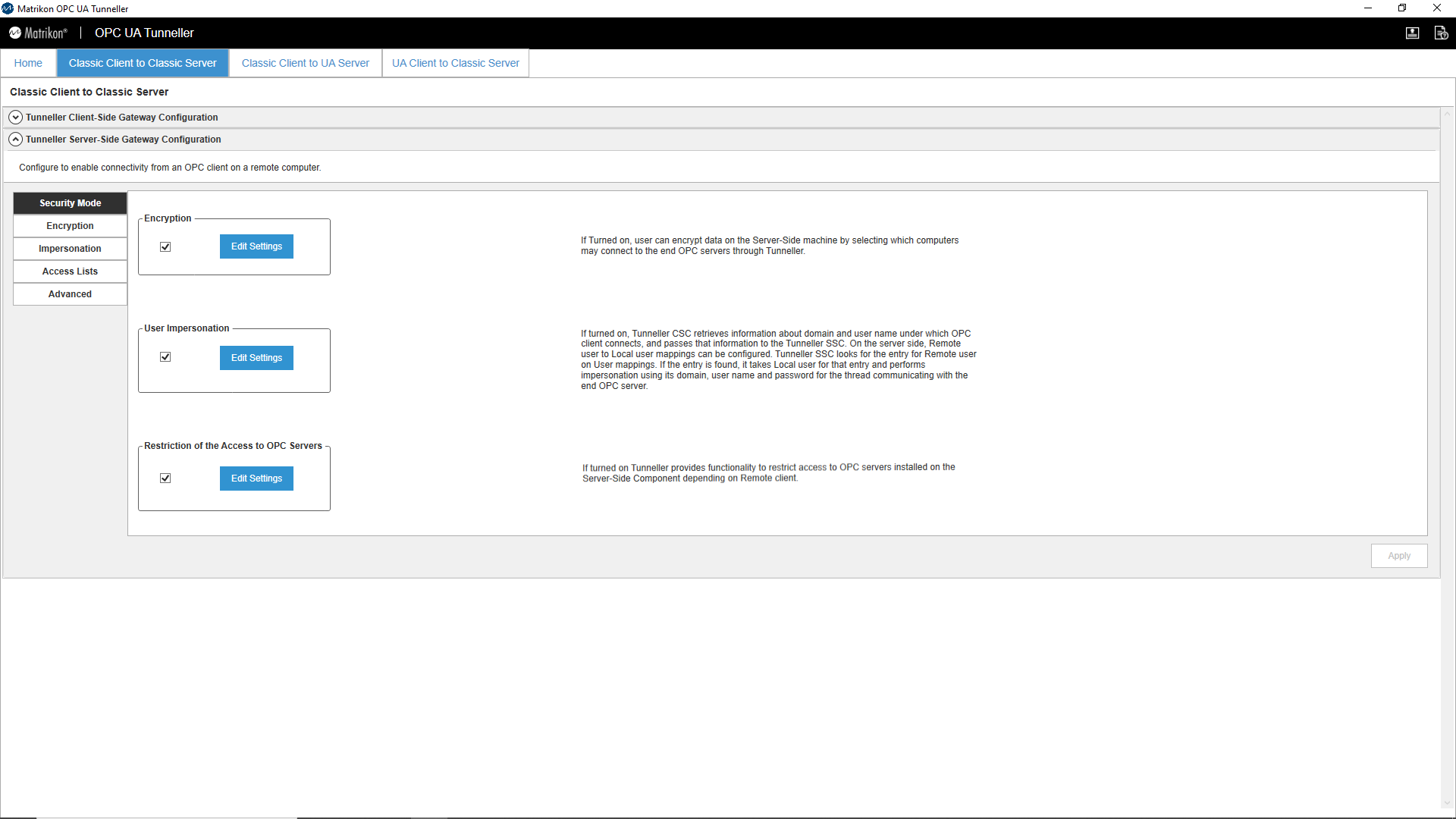
Task: Open the Access Lists side tab
Action: click(x=70, y=271)
